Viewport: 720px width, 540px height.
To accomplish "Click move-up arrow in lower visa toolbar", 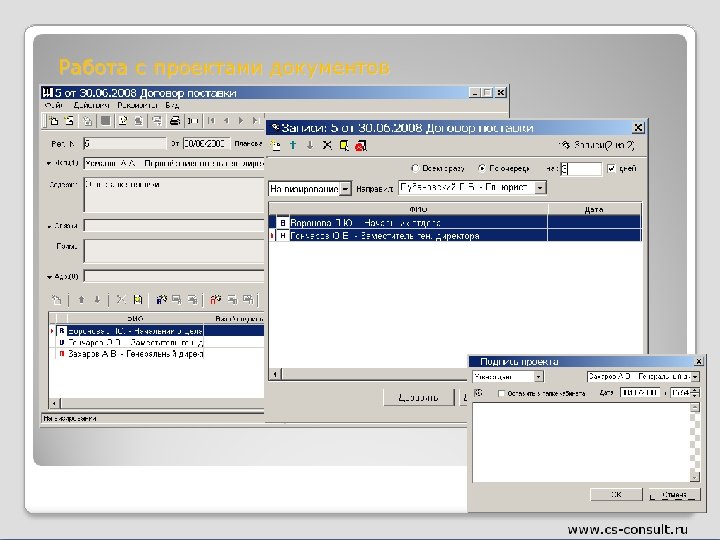I will click(81, 300).
